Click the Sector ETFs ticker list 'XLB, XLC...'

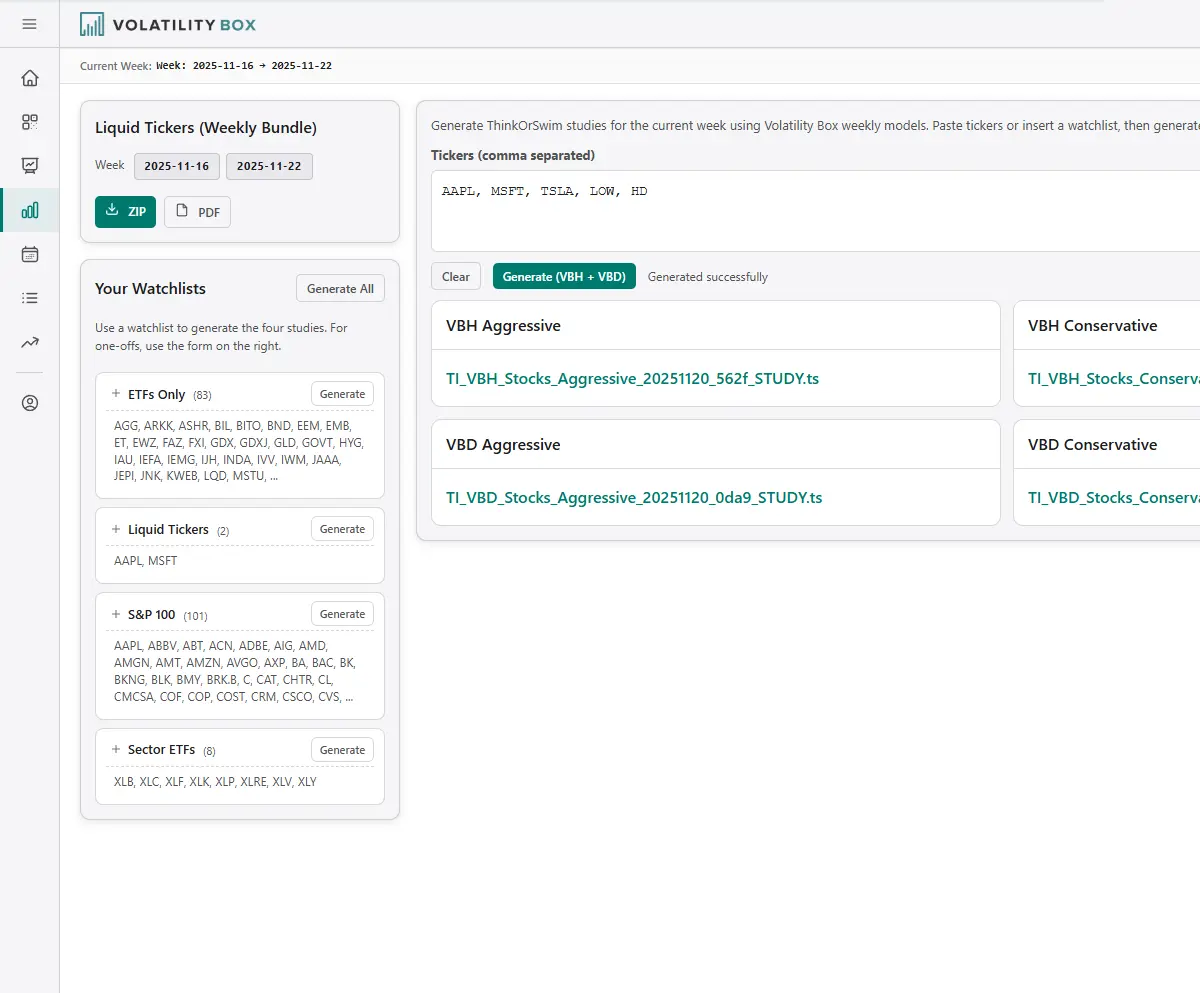pos(215,781)
